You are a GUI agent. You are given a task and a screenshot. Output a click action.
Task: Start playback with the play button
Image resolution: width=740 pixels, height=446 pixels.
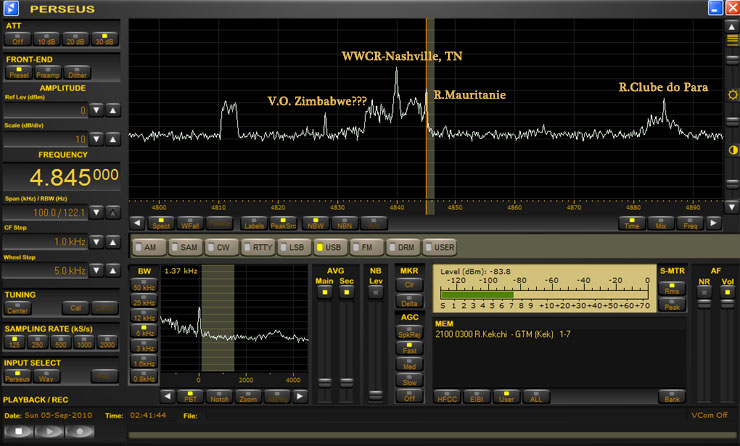[49, 431]
